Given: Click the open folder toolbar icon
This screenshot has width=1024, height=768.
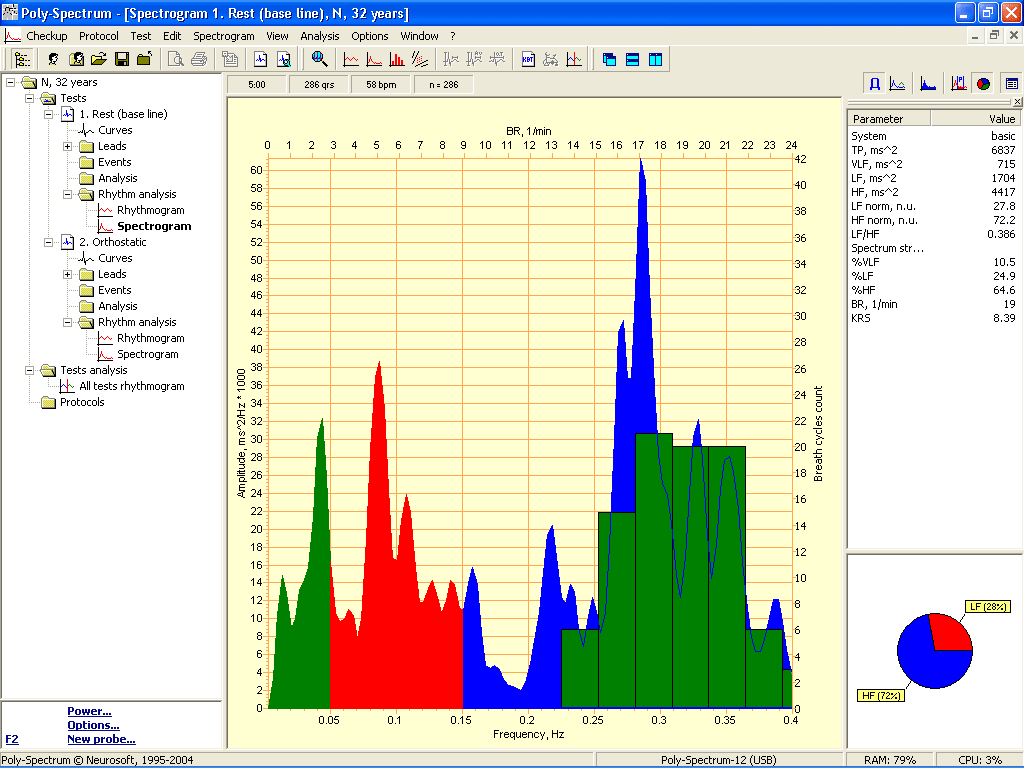Looking at the screenshot, I should 99,59.
